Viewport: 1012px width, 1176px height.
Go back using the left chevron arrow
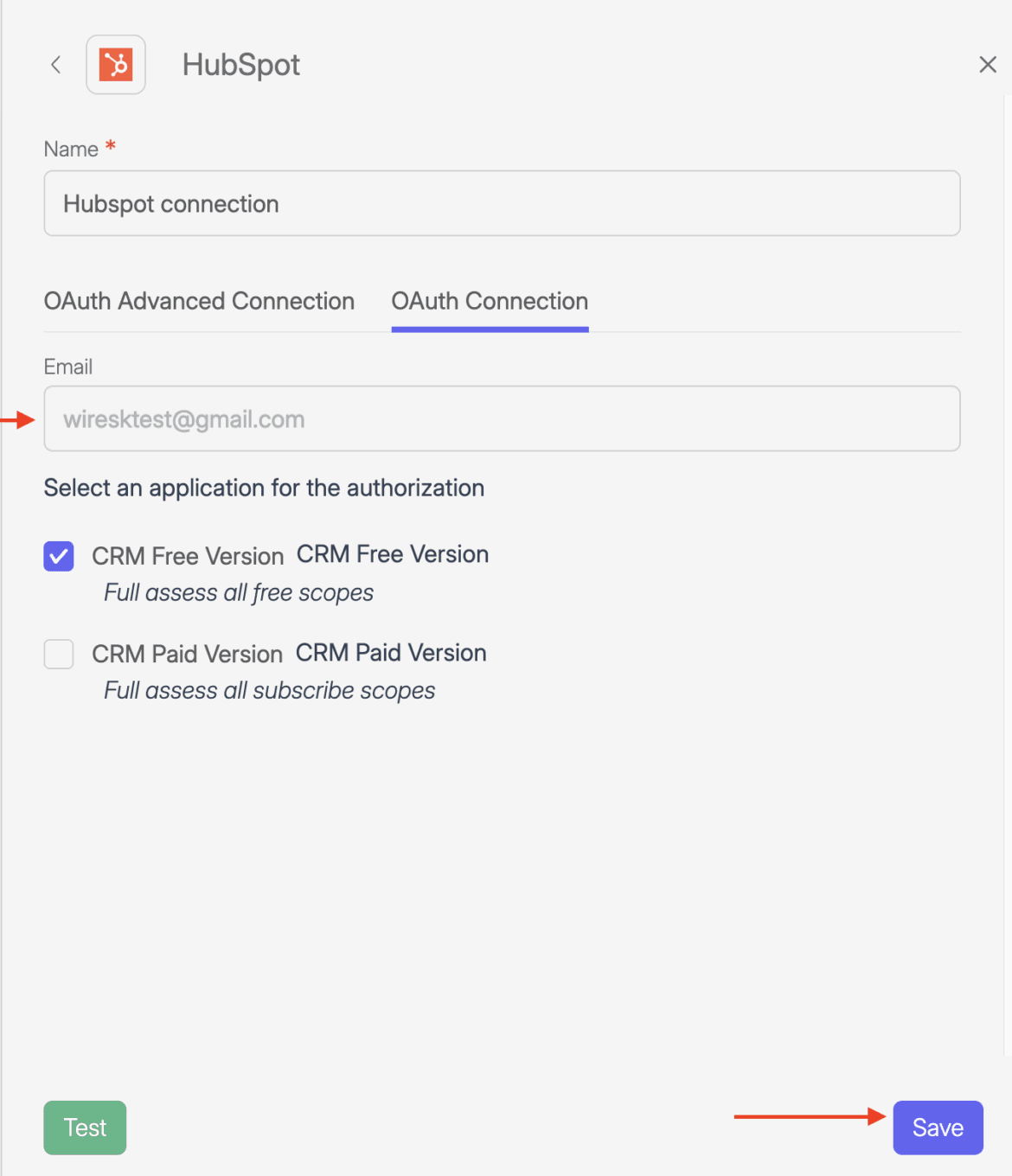click(x=56, y=65)
